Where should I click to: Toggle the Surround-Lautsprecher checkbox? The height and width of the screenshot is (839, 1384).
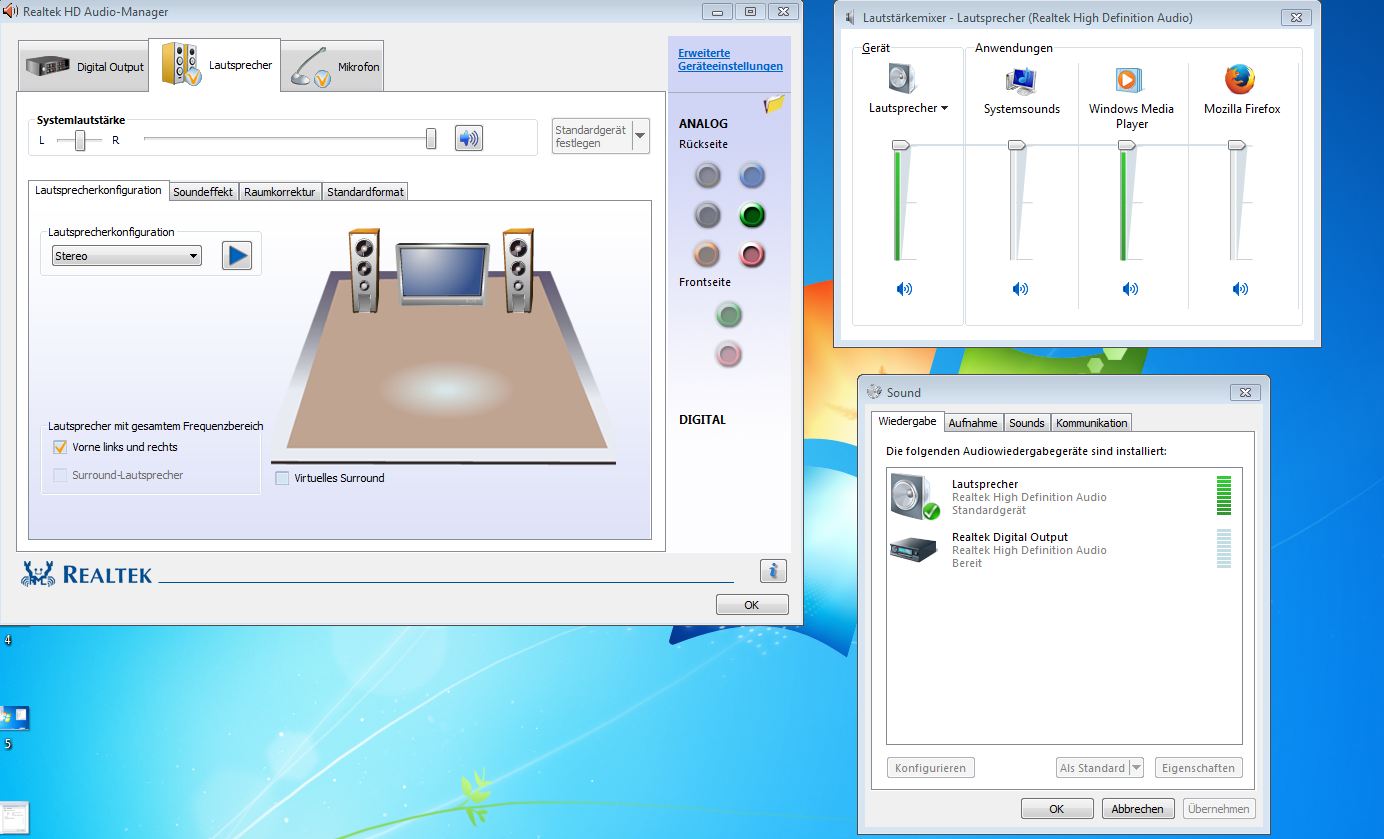pyautogui.click(x=60, y=475)
